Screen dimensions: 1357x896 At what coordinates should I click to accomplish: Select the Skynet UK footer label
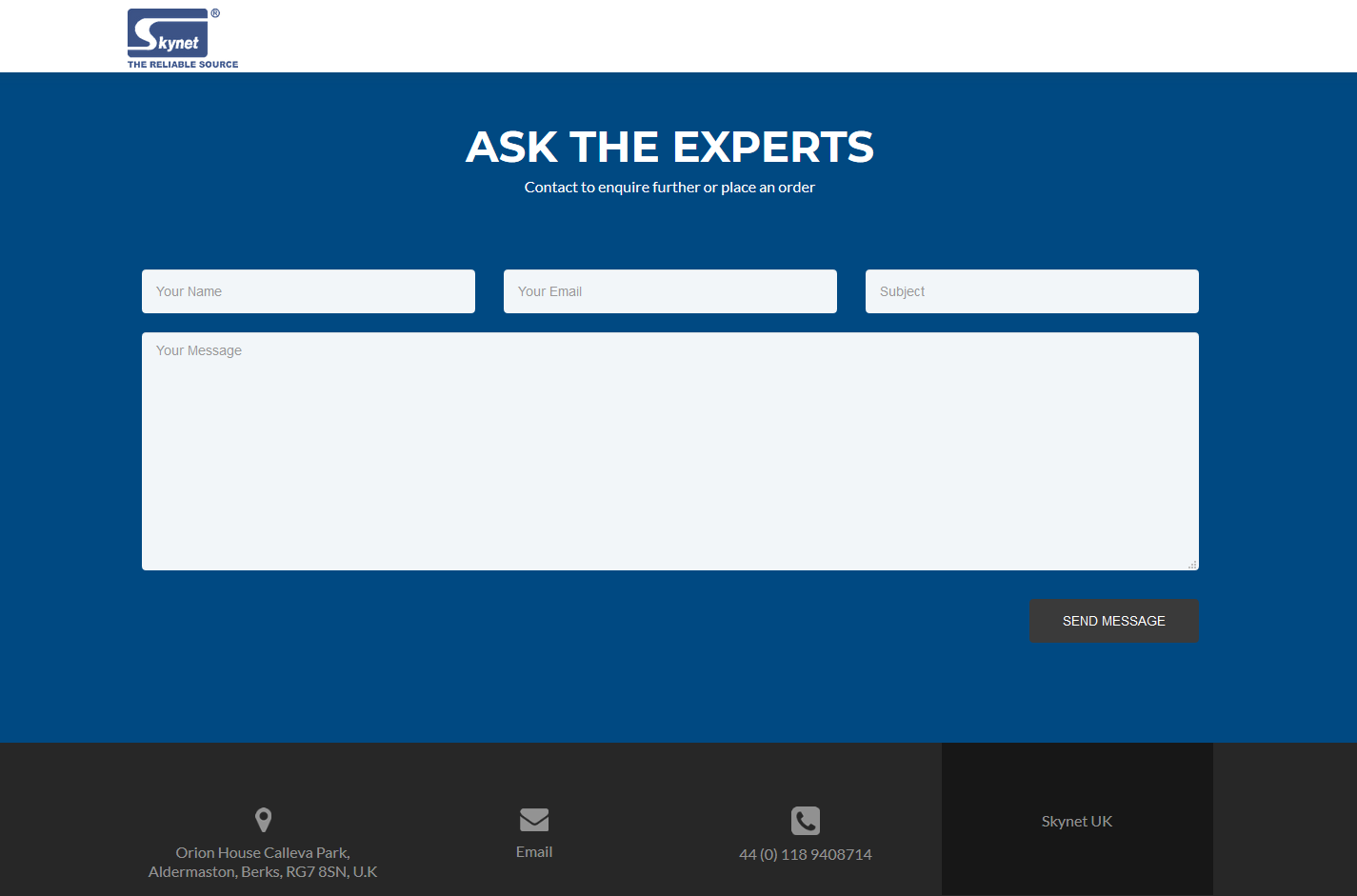pos(1077,822)
